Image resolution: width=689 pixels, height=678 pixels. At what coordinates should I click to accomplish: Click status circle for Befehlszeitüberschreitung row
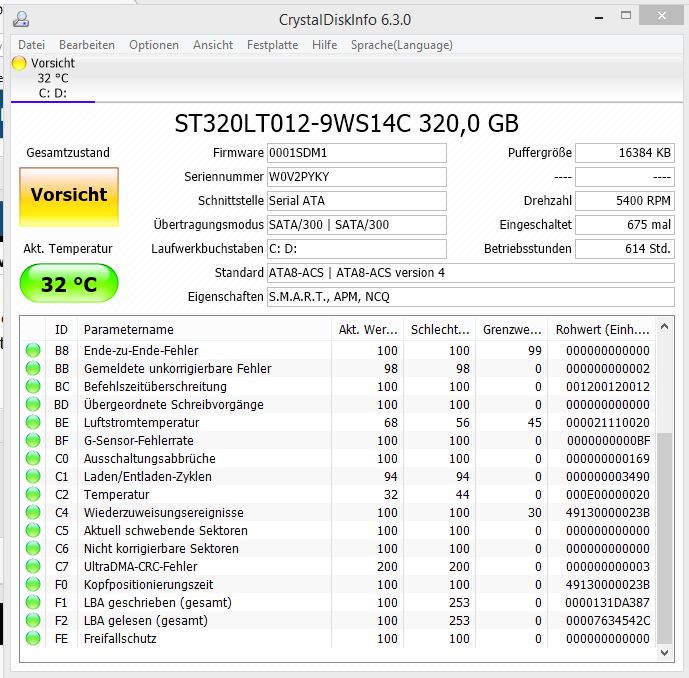pyautogui.click(x=33, y=386)
